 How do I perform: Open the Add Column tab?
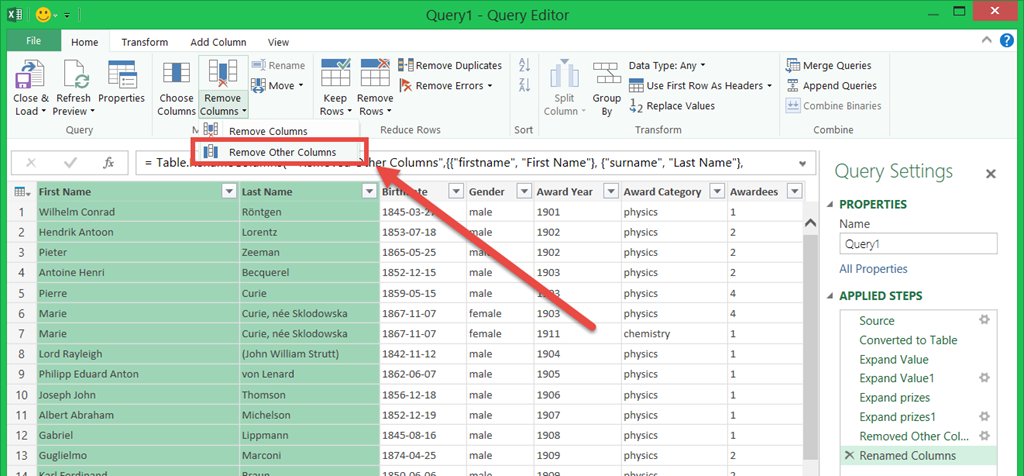(218, 42)
